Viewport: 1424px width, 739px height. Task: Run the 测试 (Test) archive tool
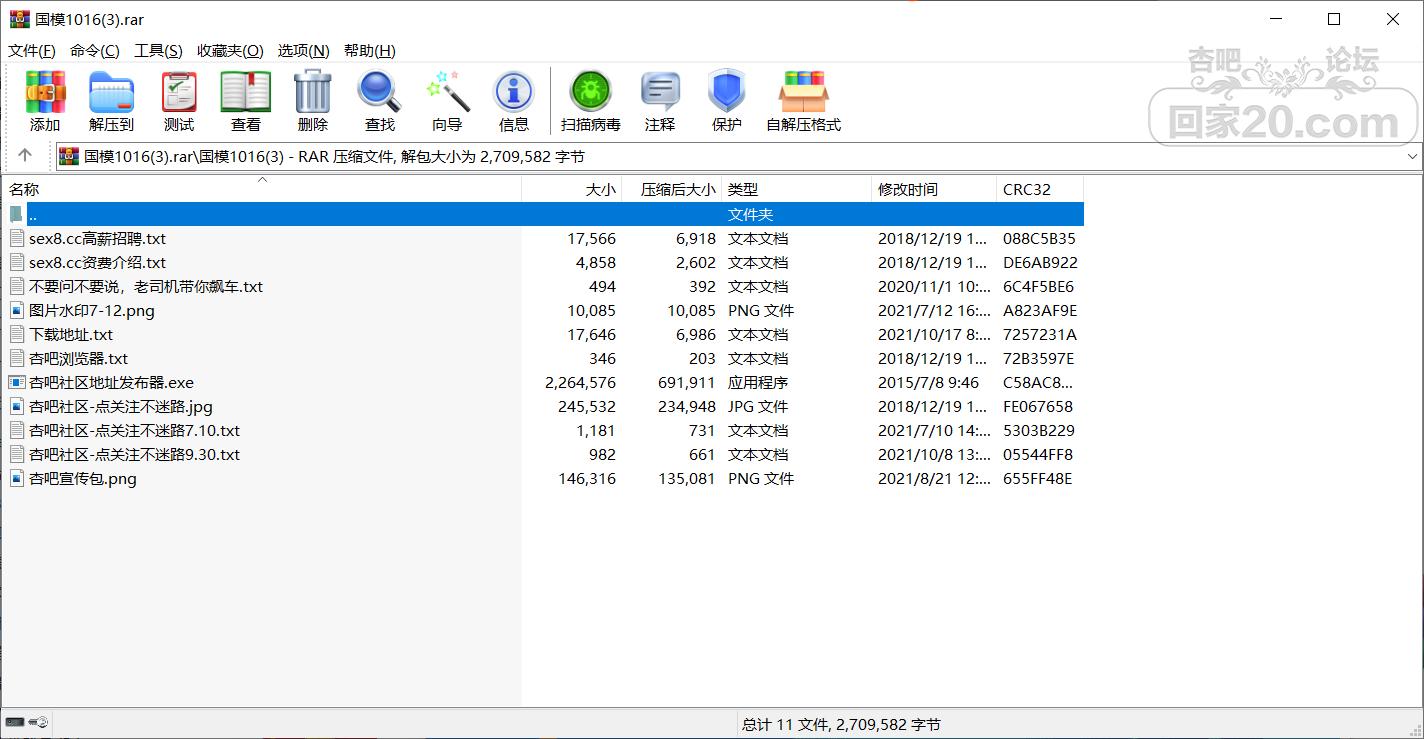click(x=179, y=101)
